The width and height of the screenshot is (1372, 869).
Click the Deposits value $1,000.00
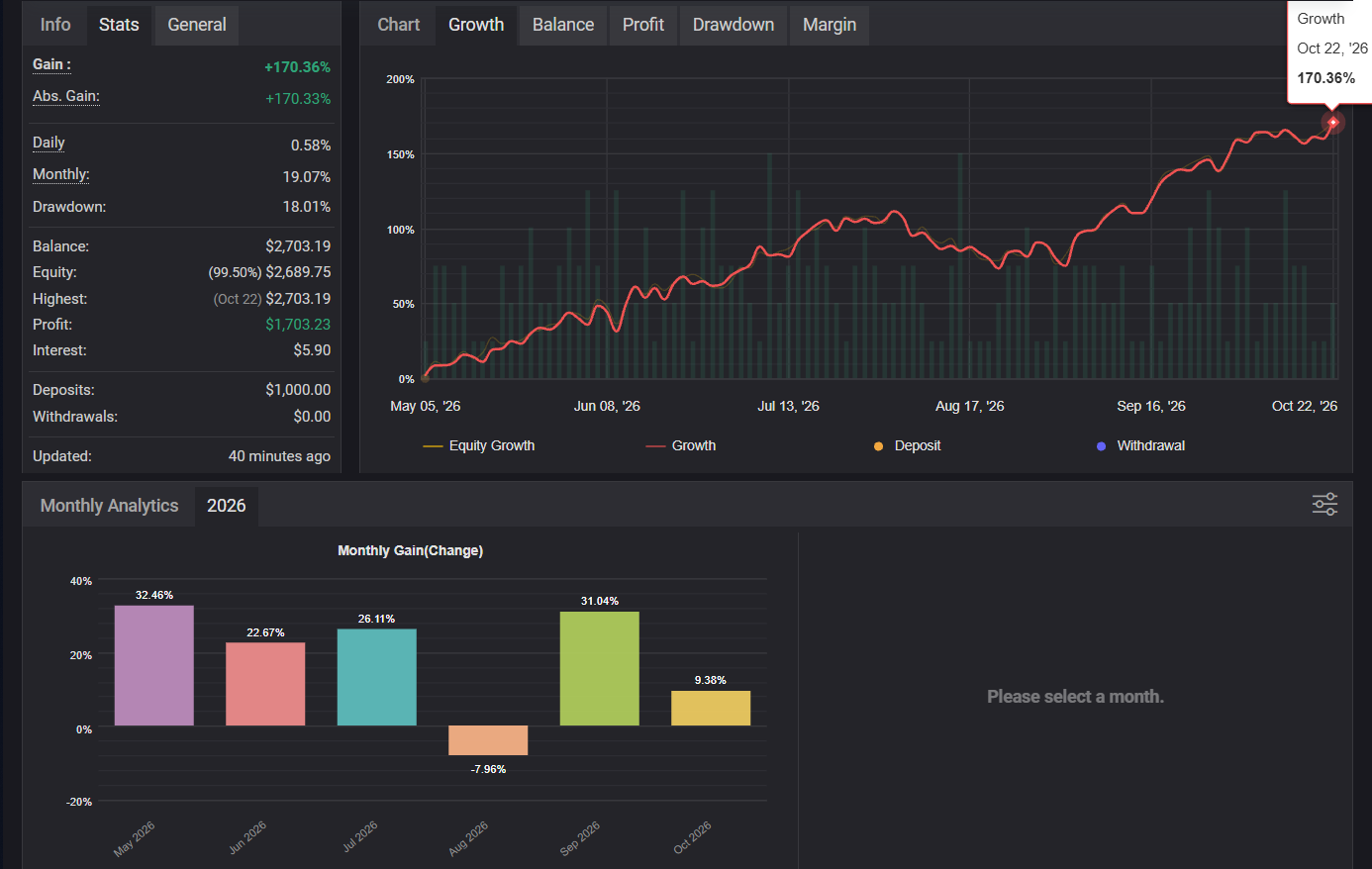298,390
